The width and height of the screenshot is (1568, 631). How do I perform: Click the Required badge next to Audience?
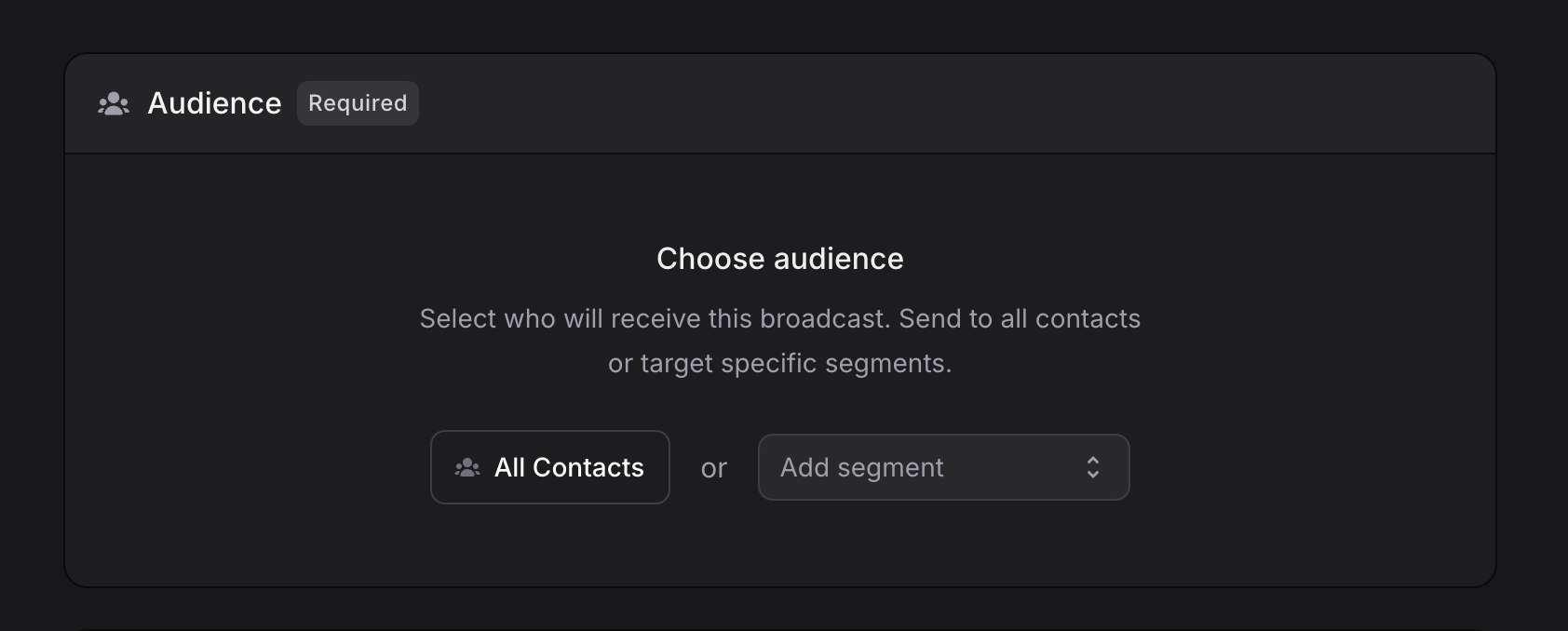tap(358, 103)
